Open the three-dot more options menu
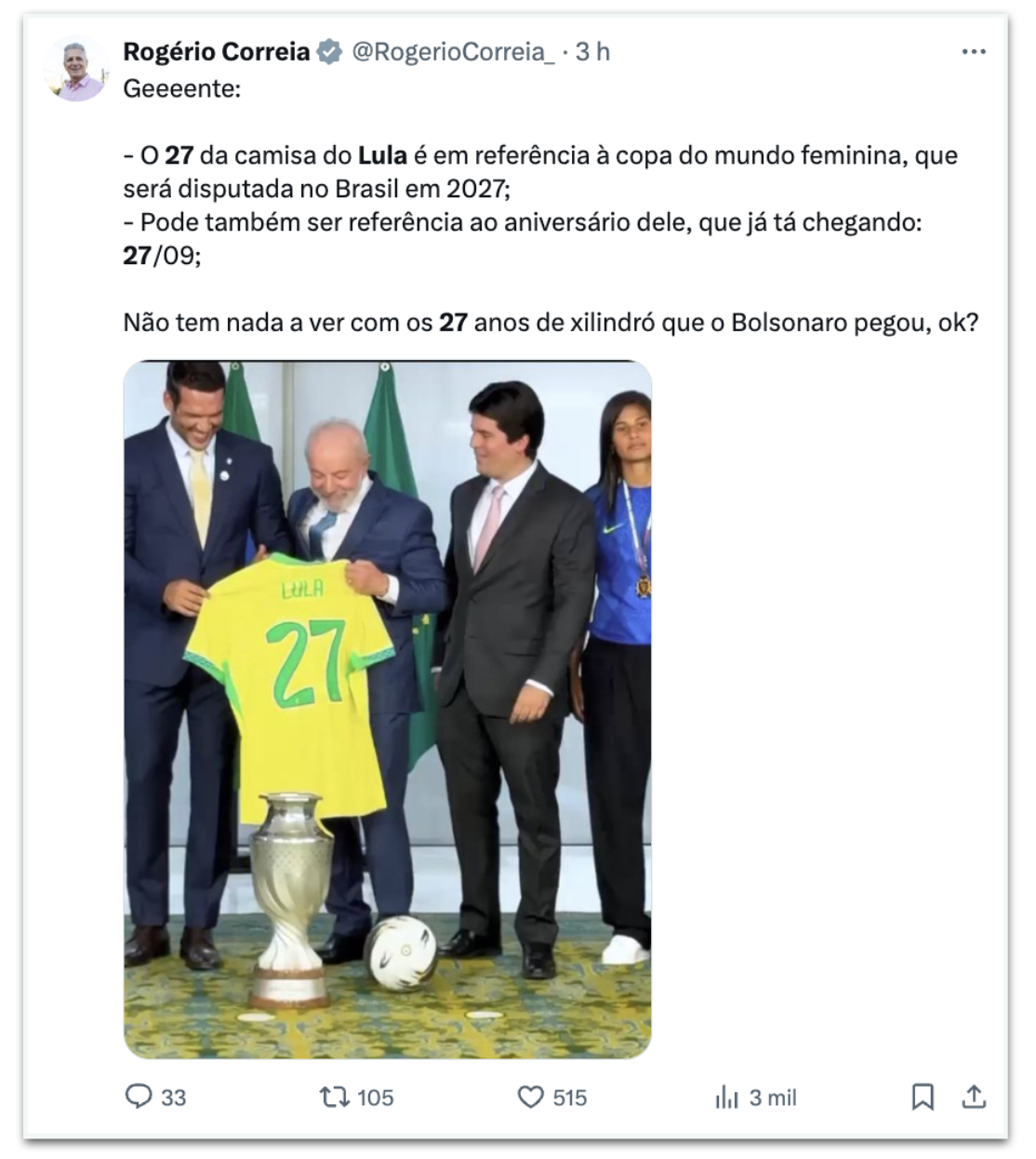 point(973,51)
